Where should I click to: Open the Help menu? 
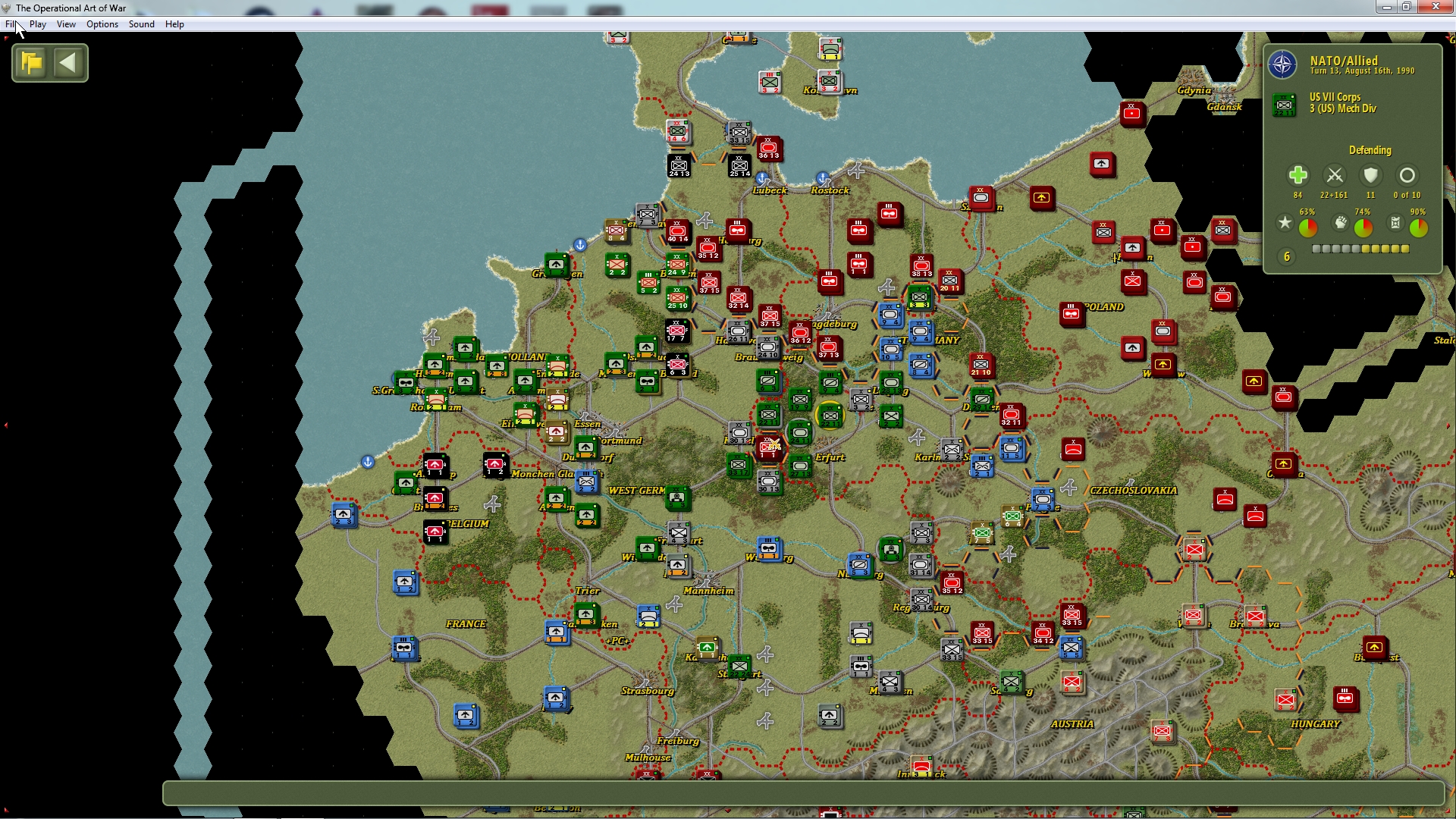click(x=174, y=24)
